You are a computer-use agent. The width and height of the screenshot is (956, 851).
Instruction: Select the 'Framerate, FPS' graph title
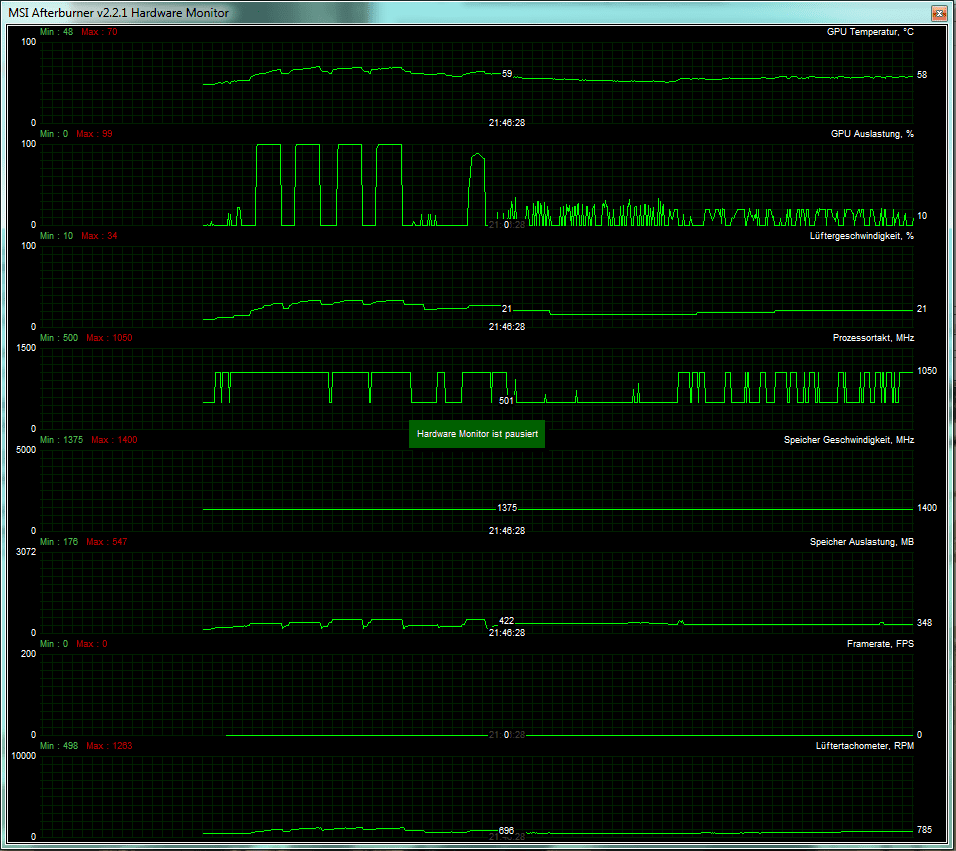pyautogui.click(x=880, y=644)
